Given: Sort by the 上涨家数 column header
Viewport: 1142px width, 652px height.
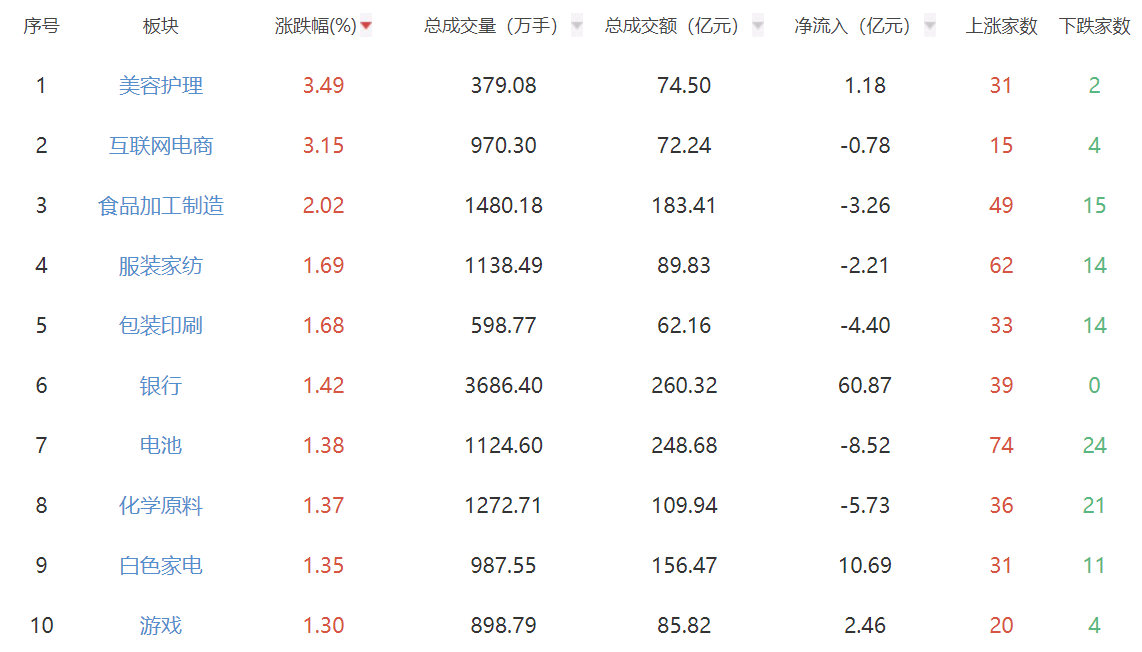Looking at the screenshot, I should [1001, 26].
